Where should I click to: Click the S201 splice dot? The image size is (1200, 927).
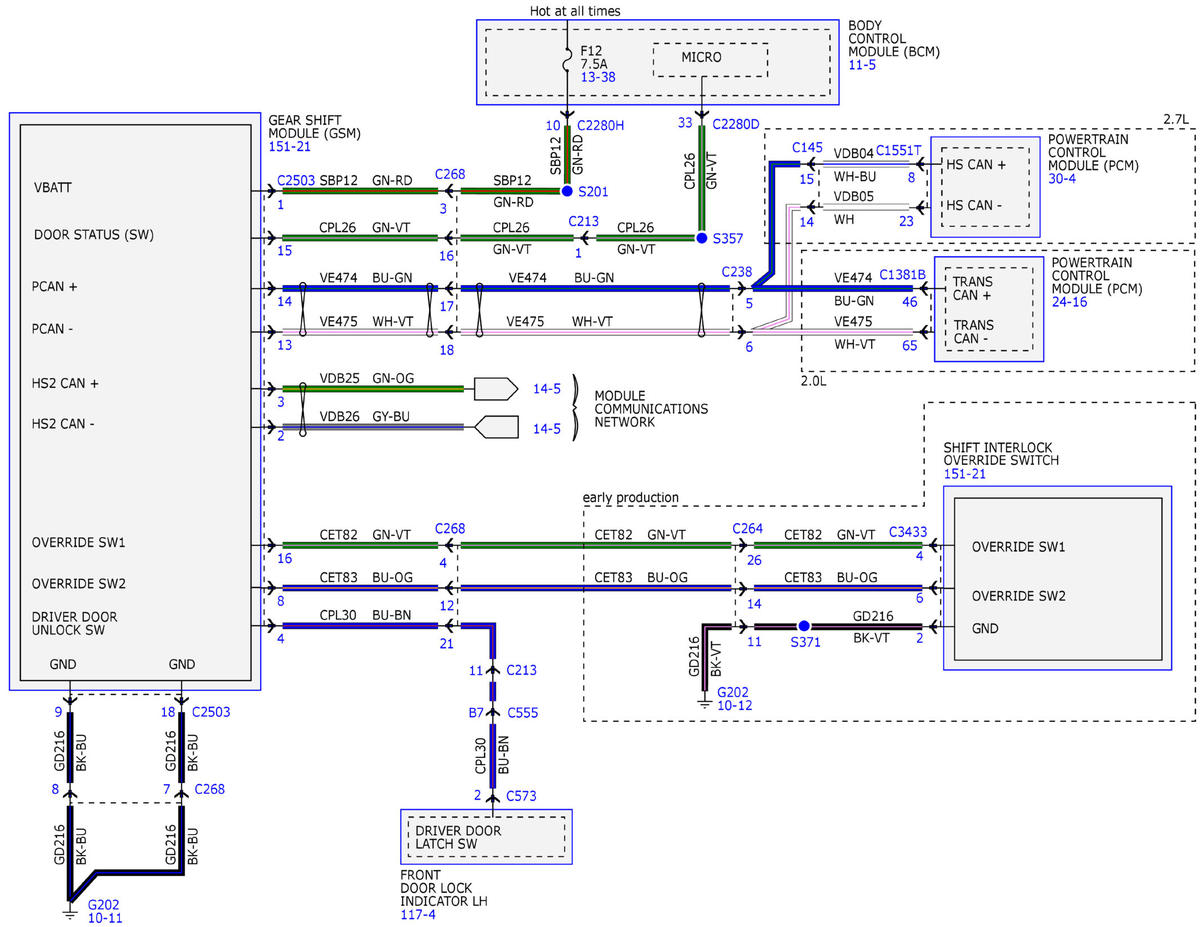567,190
